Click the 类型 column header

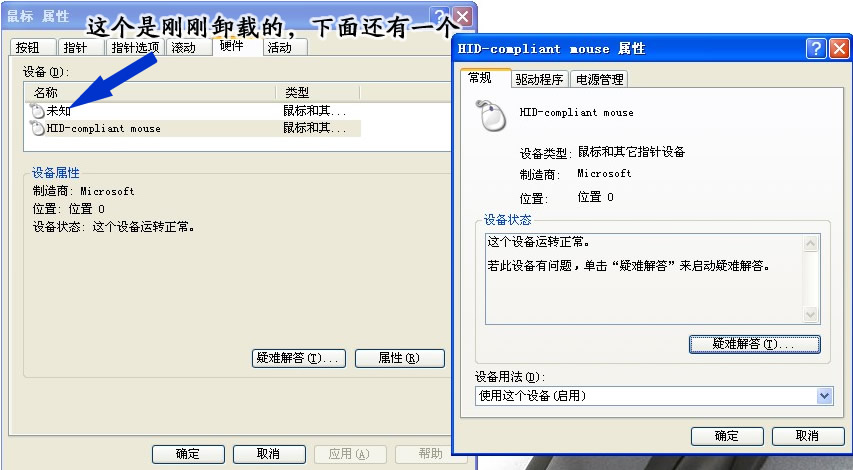pos(318,92)
